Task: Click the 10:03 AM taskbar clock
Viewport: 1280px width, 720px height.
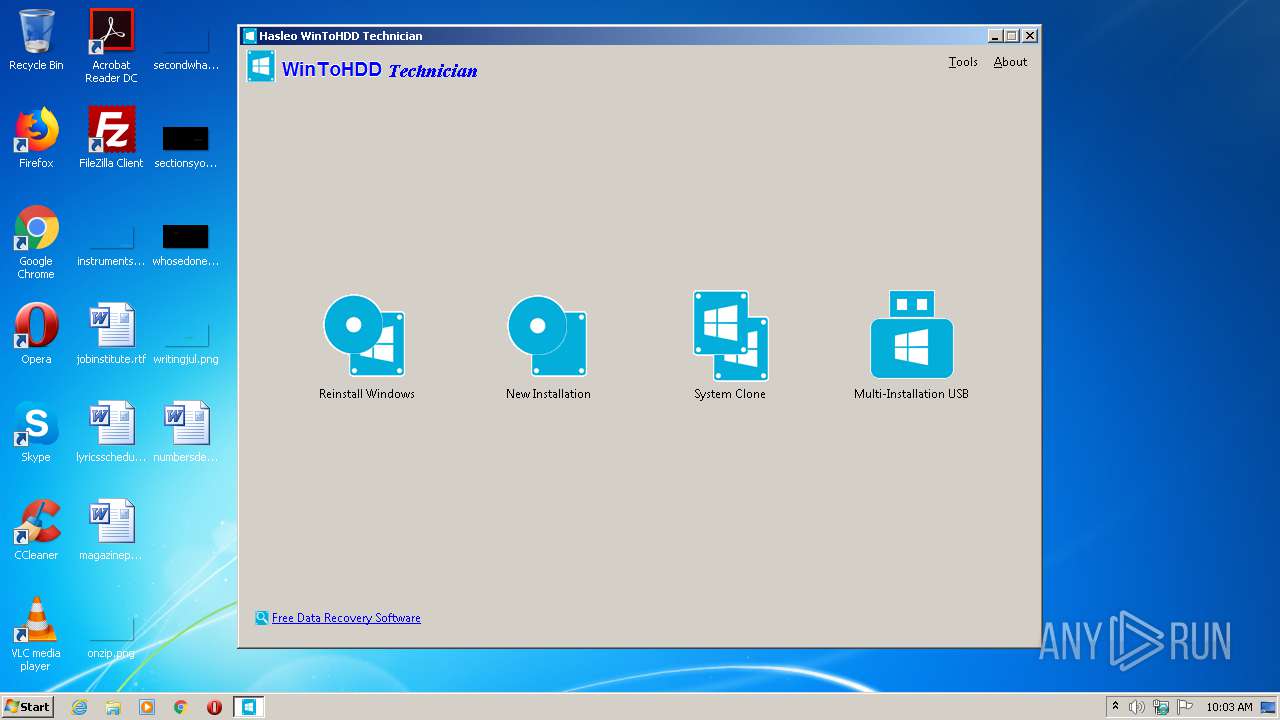Action: (x=1229, y=707)
